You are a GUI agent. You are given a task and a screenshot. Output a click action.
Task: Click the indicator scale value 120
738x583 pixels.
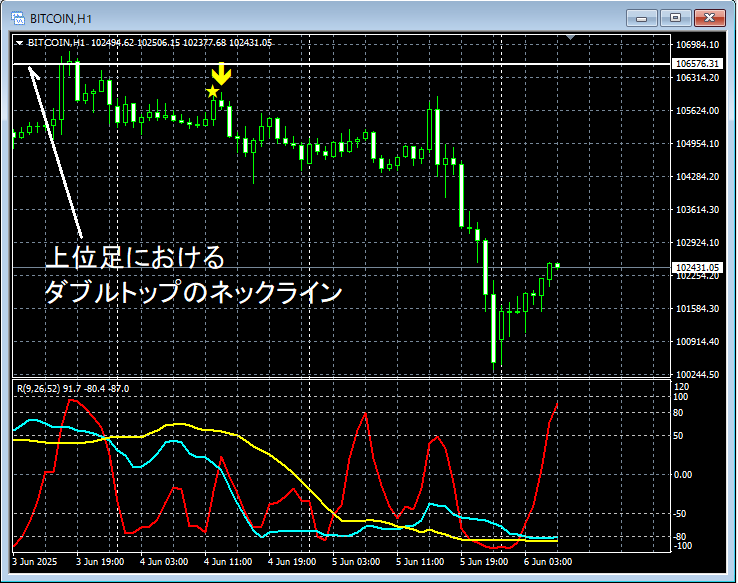[x=682, y=387]
